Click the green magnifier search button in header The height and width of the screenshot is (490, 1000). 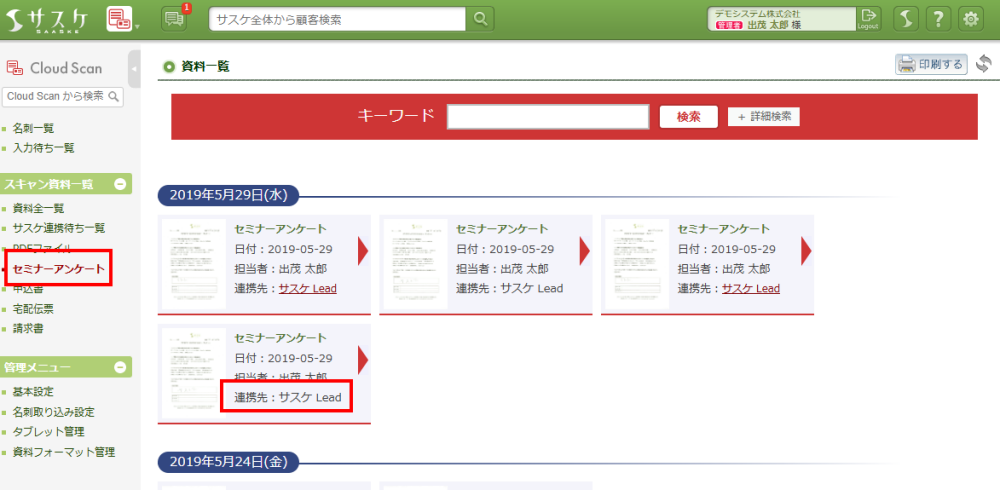pos(481,18)
